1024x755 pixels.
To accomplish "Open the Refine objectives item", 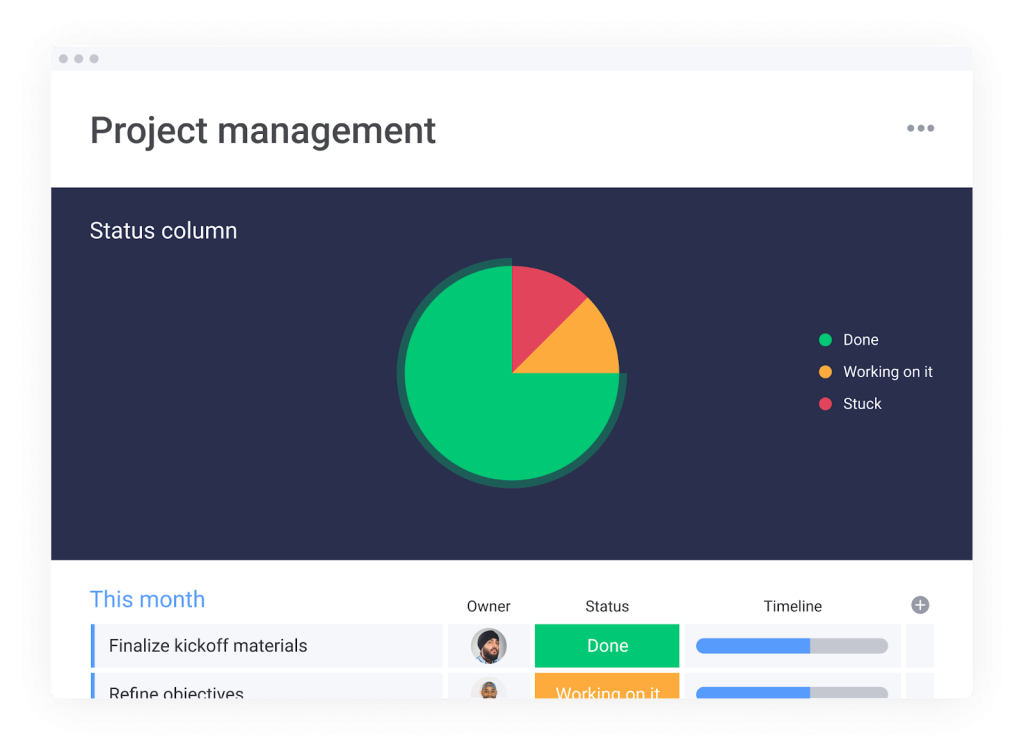I will (x=176, y=691).
